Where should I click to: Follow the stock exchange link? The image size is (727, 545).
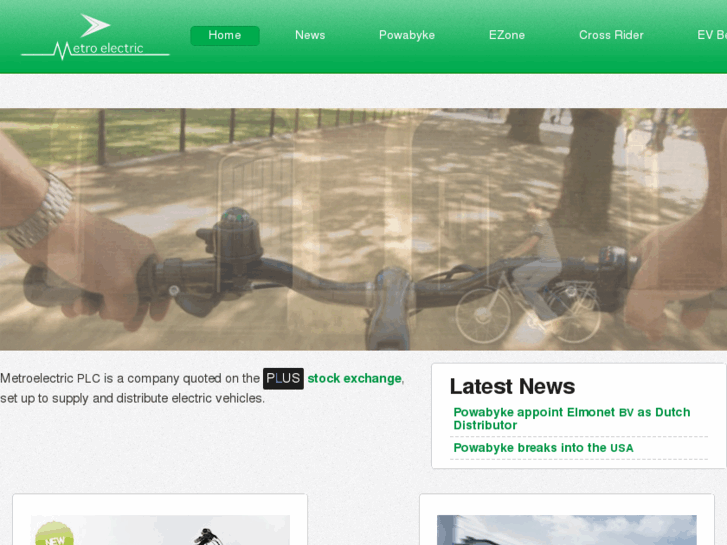(355, 378)
